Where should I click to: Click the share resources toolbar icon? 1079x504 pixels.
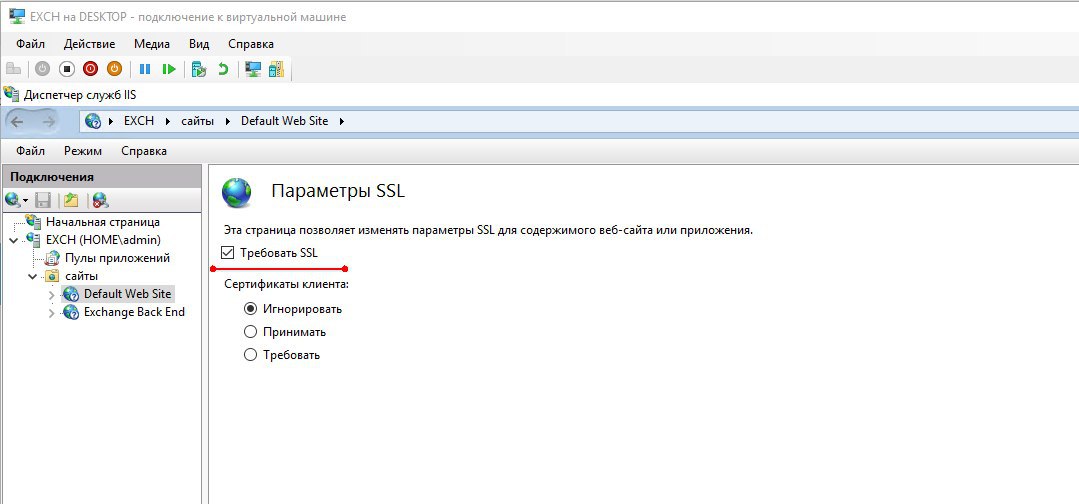click(276, 69)
